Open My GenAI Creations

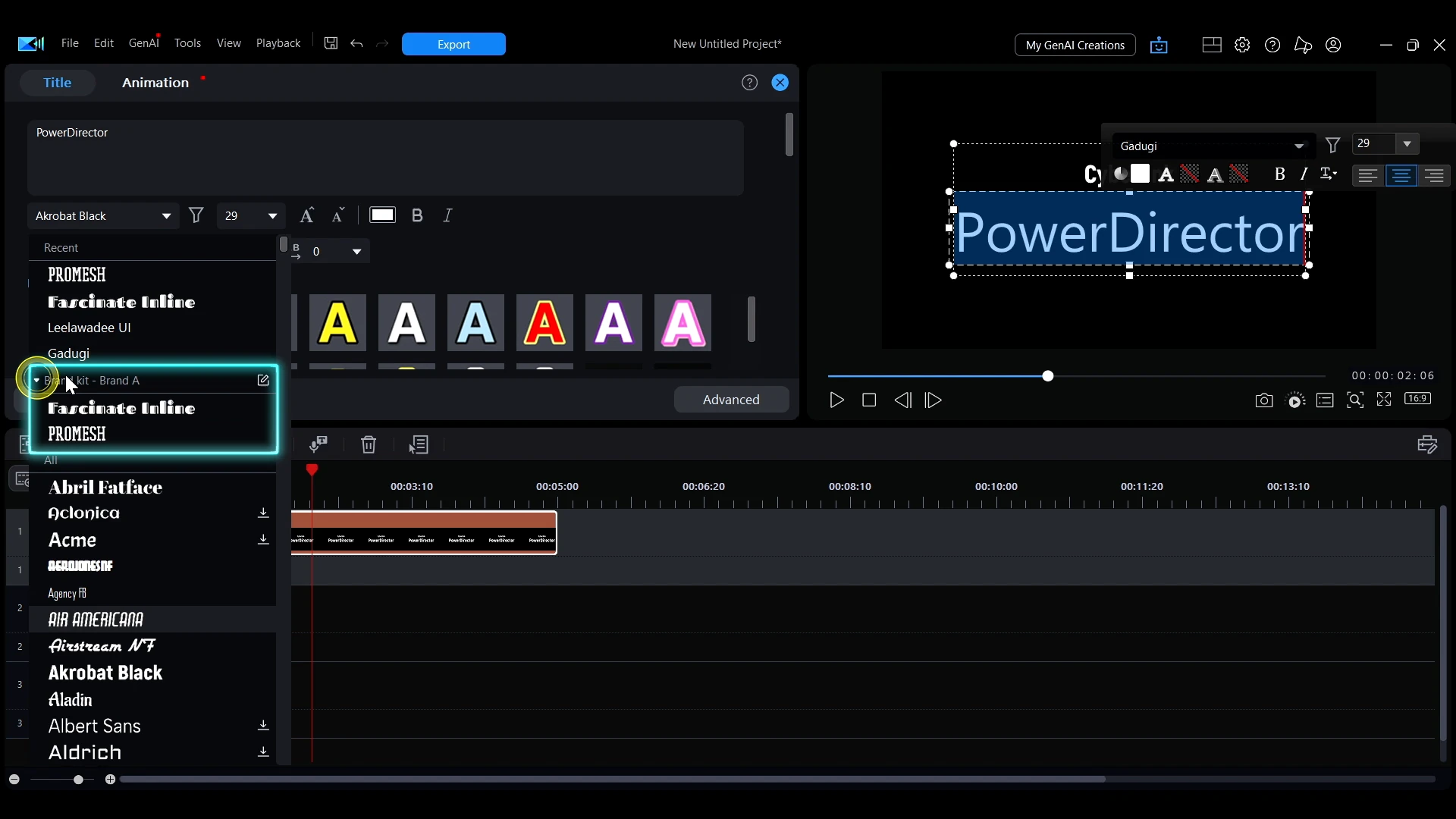pos(1075,45)
